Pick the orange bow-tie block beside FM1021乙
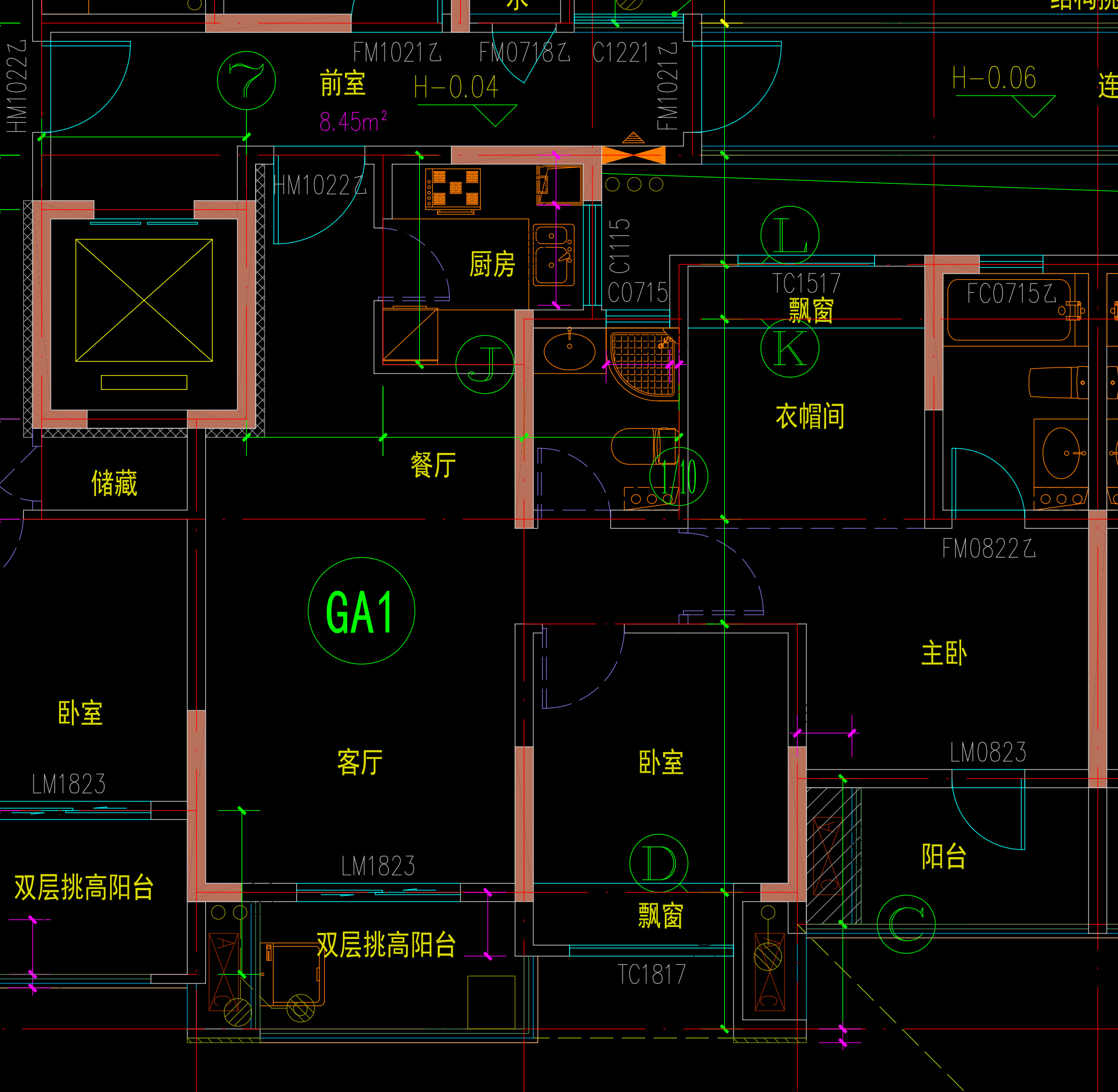 633,155
